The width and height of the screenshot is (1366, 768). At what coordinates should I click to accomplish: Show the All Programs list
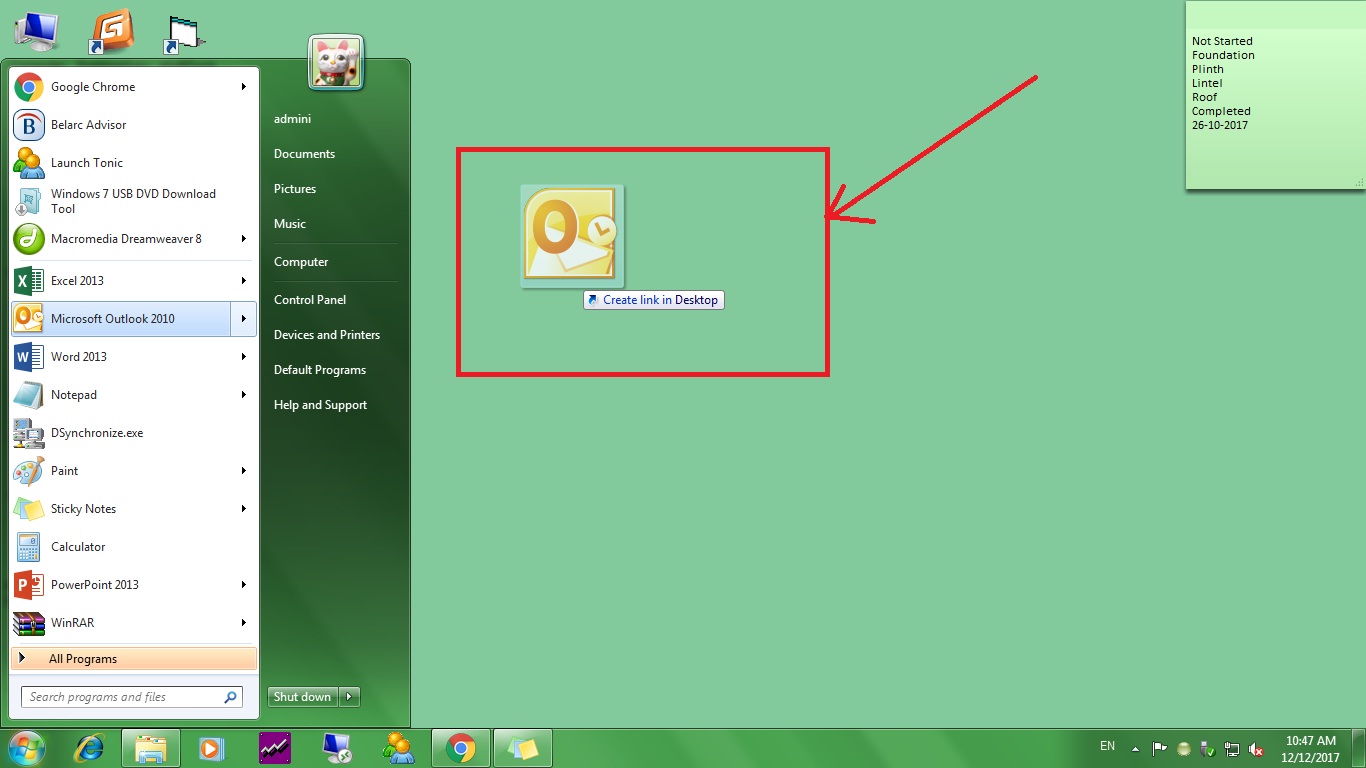[134, 659]
